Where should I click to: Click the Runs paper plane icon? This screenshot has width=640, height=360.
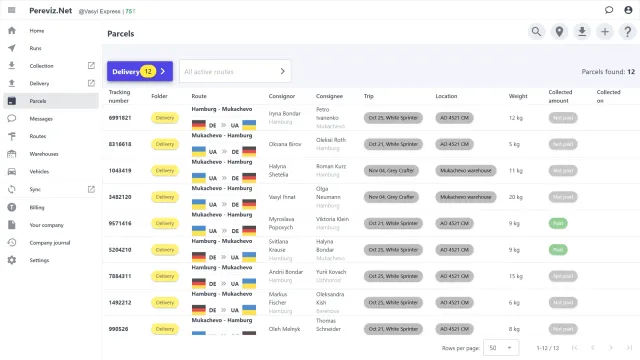12,48
